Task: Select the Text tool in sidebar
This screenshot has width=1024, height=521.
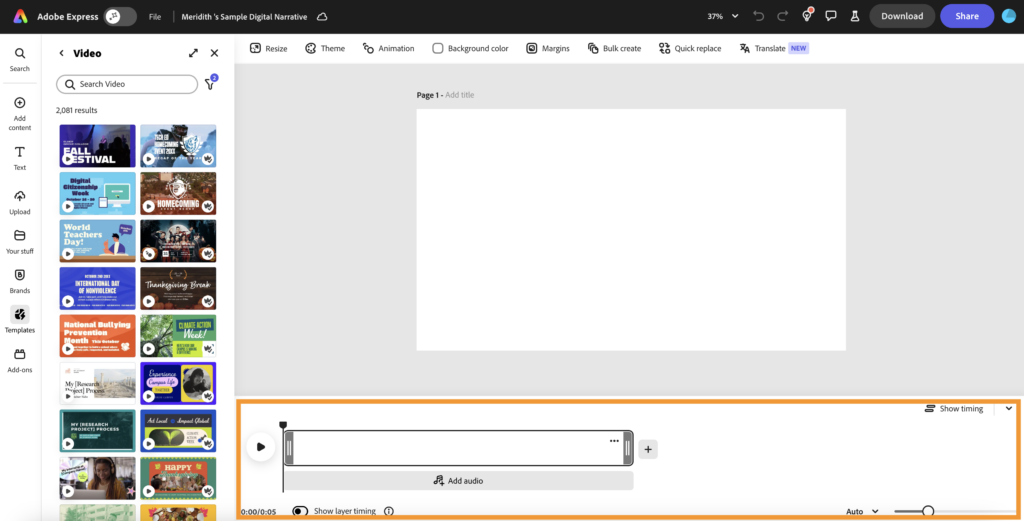Action: point(19,152)
